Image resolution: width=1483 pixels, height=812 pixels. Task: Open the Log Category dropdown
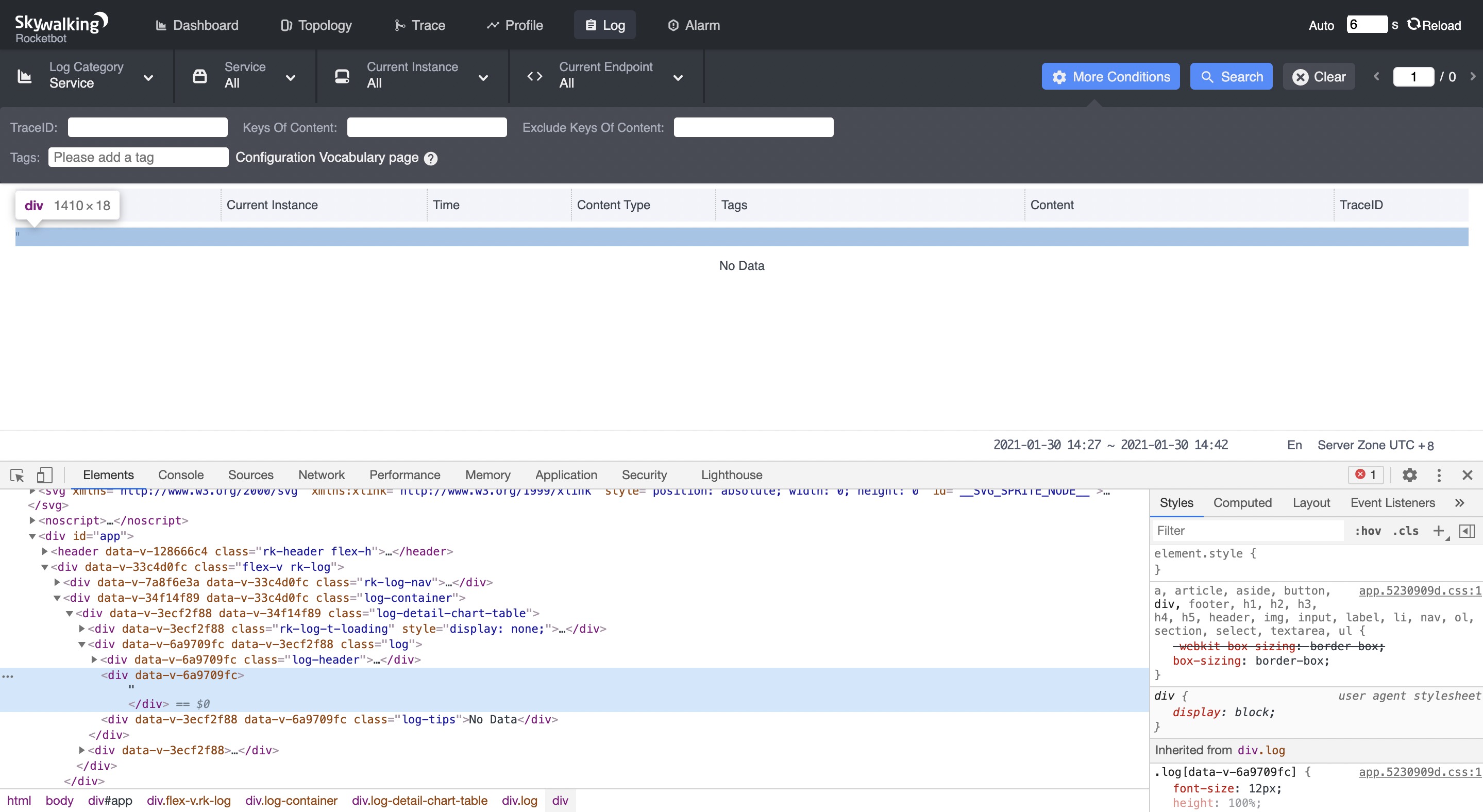click(x=87, y=76)
